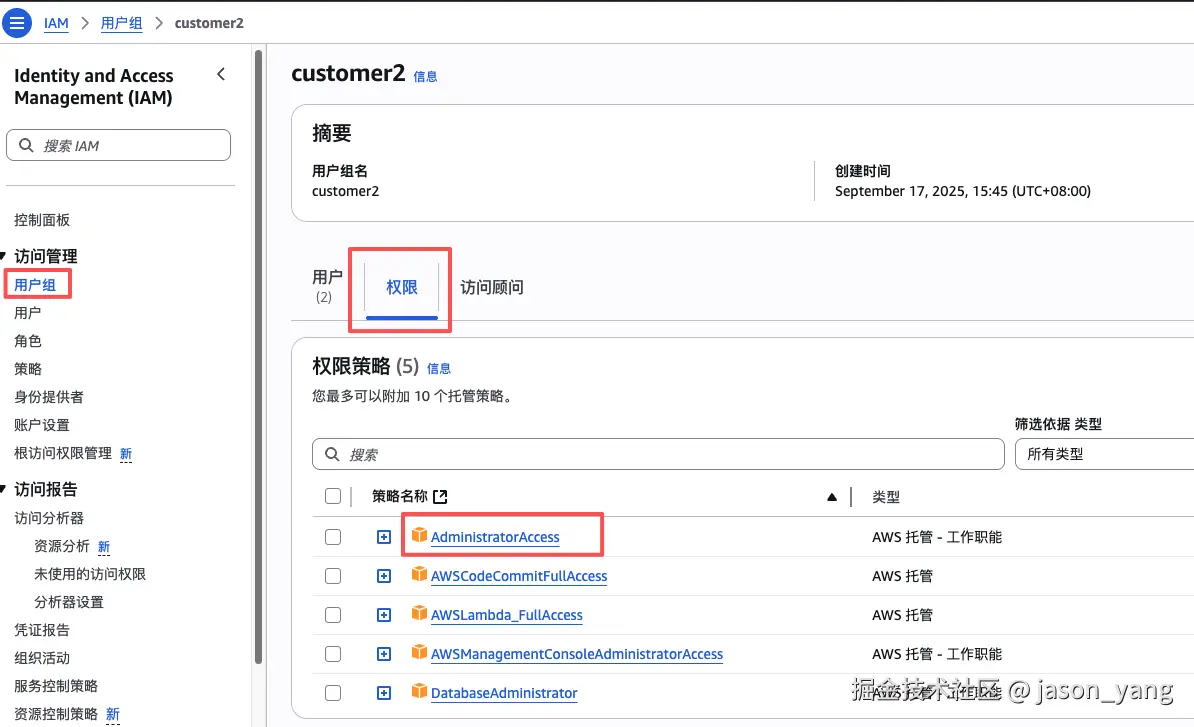Open 分析器设置 in the sidebar
1194x727 pixels.
pos(69,602)
